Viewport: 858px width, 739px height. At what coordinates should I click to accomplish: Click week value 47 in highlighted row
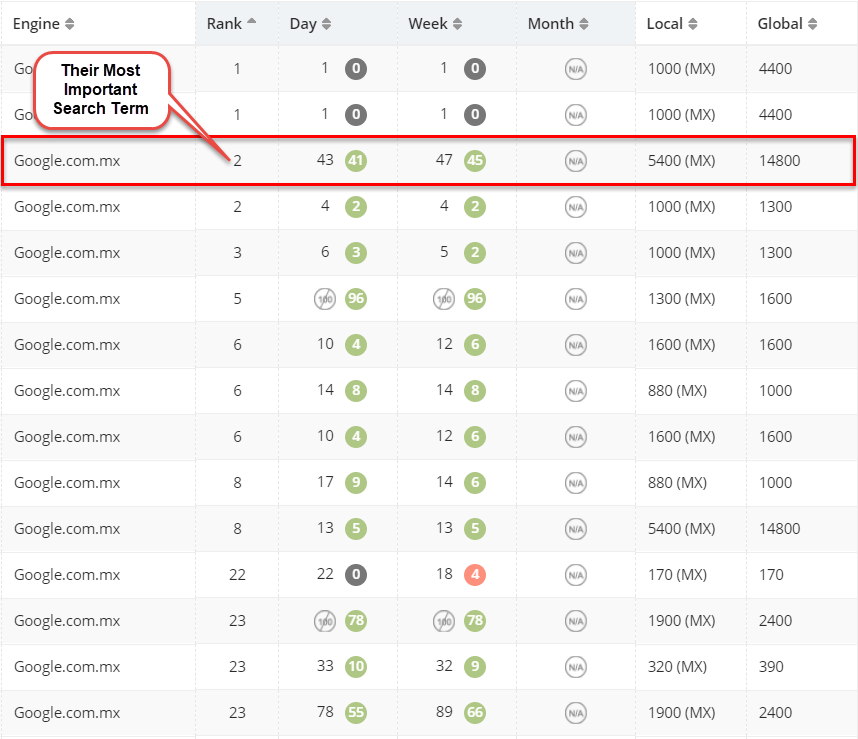click(444, 160)
